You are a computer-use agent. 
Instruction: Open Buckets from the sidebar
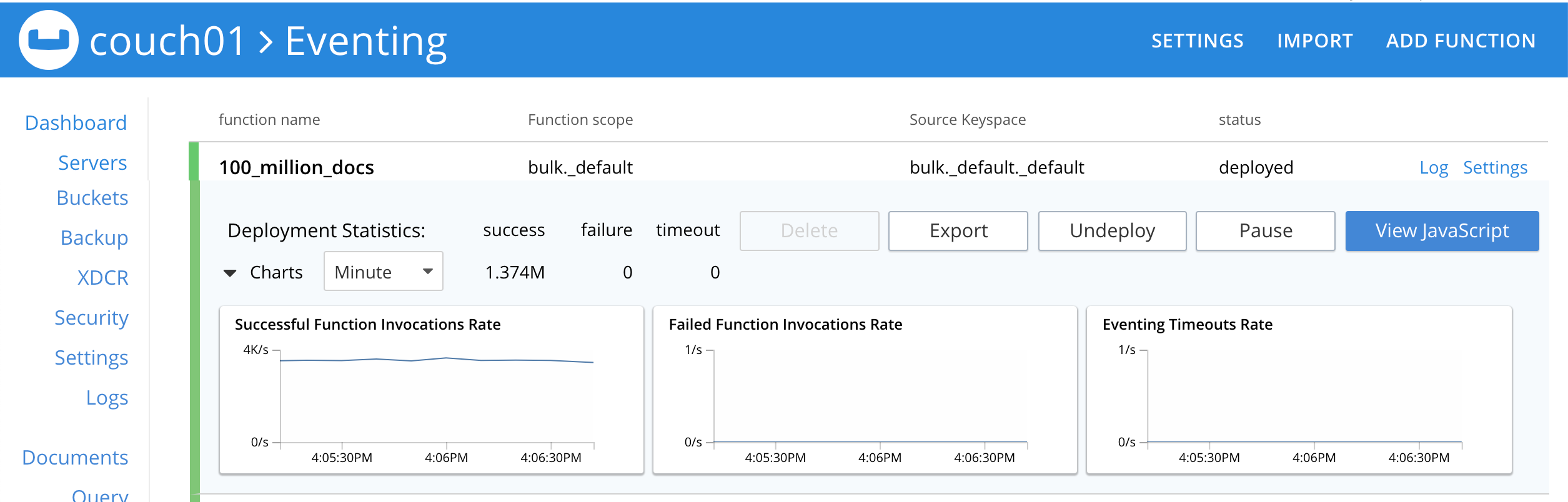pyautogui.click(x=92, y=198)
